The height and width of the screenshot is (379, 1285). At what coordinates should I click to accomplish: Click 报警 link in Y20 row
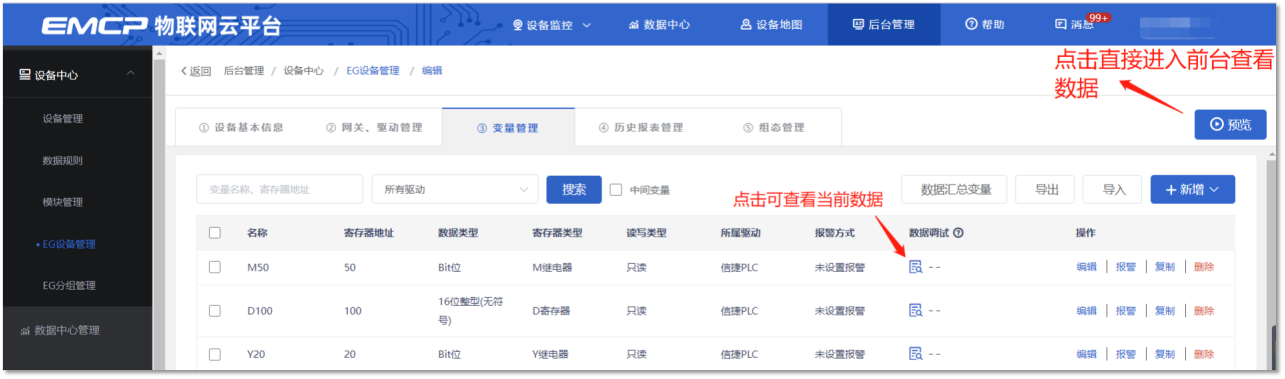[x=1125, y=354]
